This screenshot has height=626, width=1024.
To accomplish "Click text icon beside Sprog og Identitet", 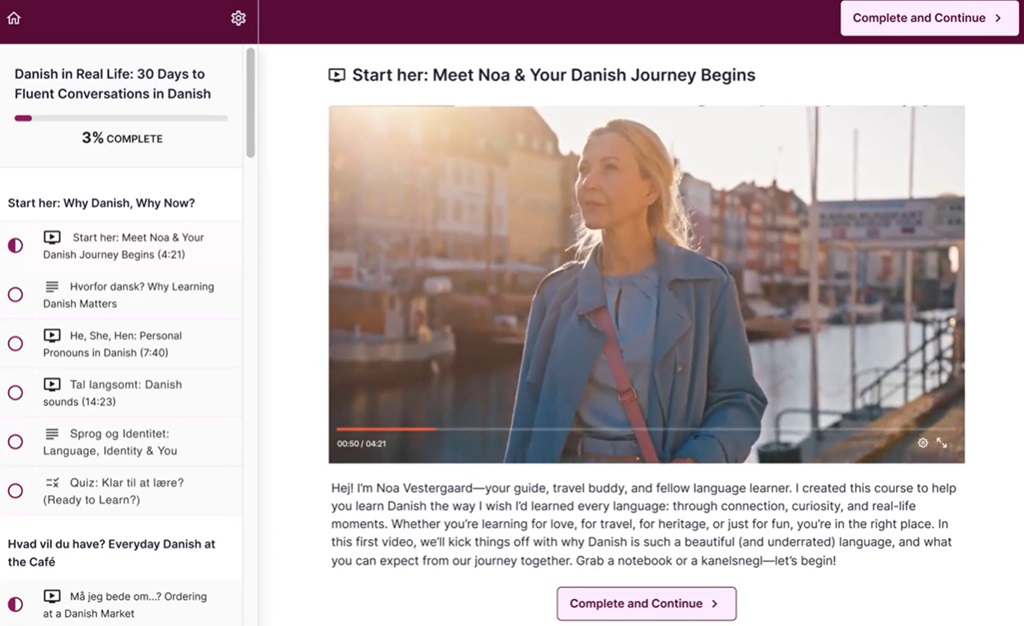I will [x=52, y=433].
